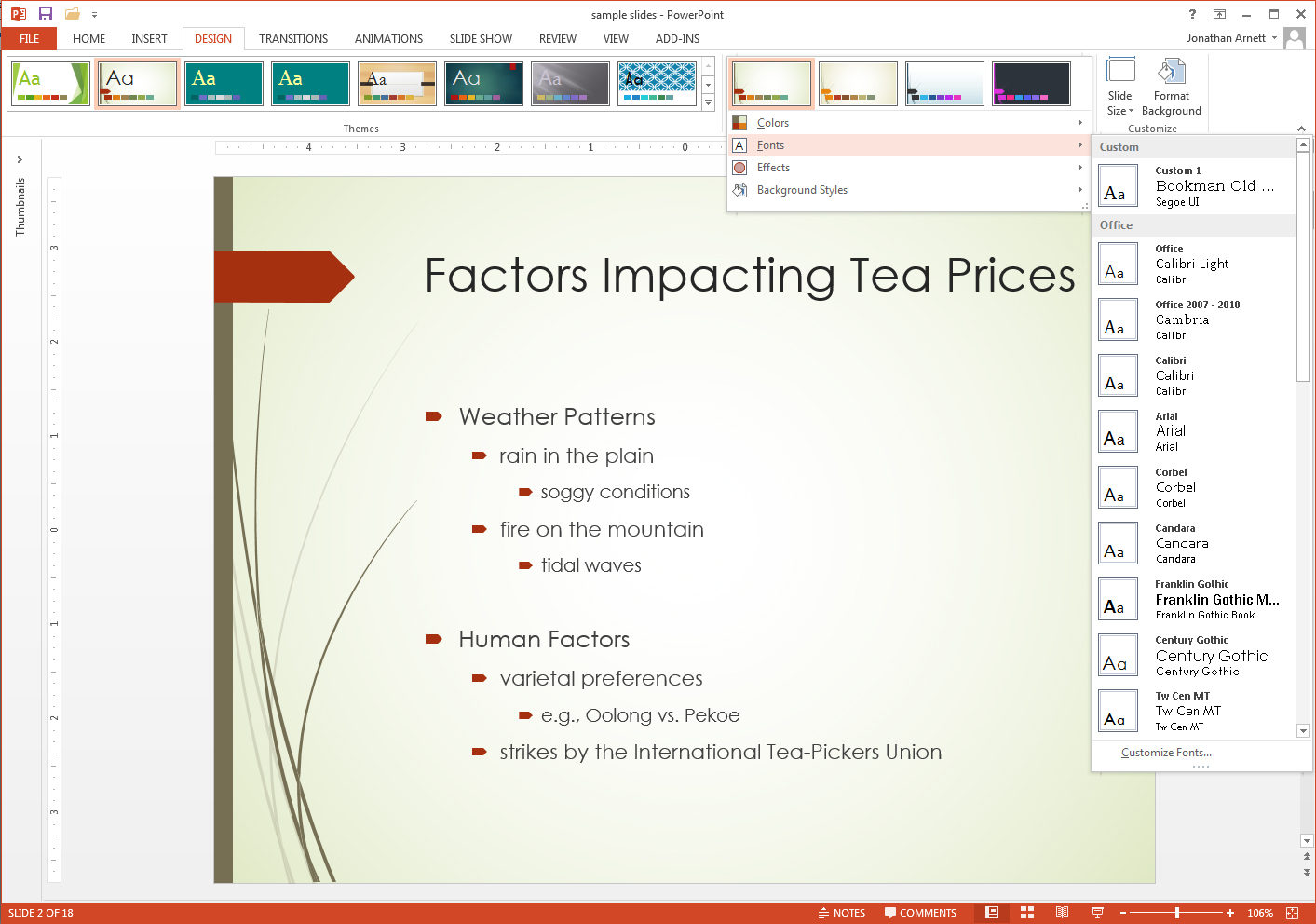Choose the Tw Cen MT font set
The width and height of the screenshot is (1316, 924).
coord(1194,711)
